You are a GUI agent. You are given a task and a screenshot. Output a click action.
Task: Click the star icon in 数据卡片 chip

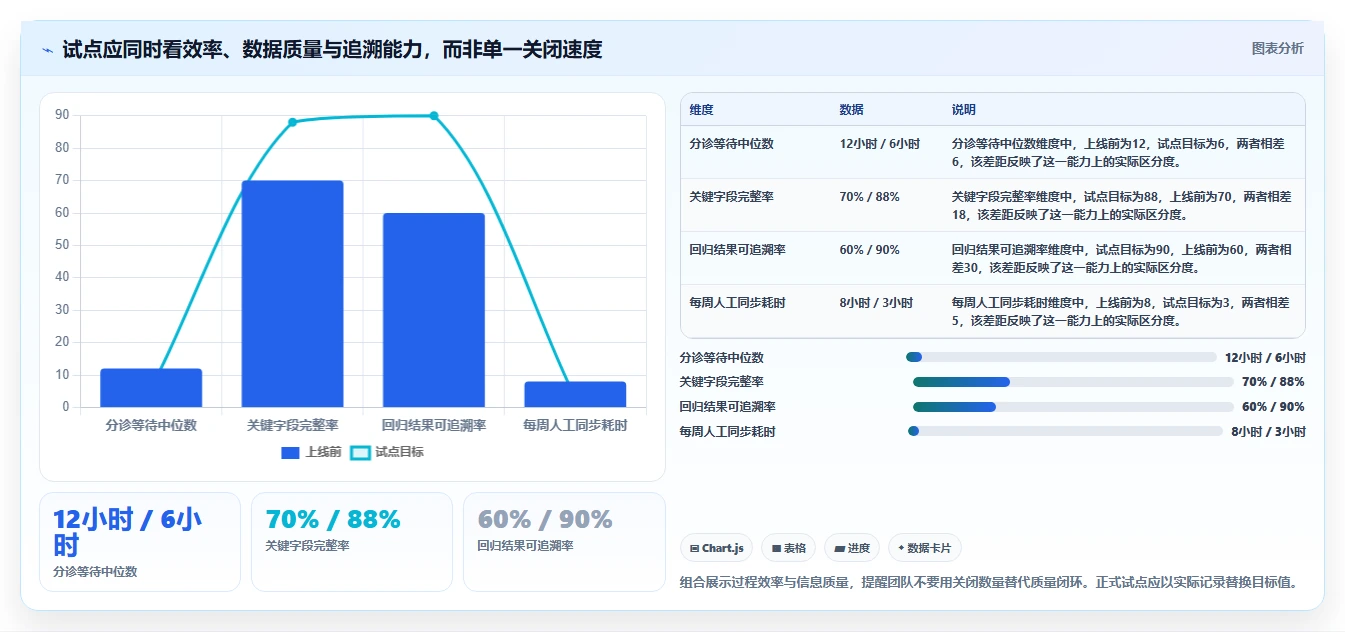coord(901,548)
